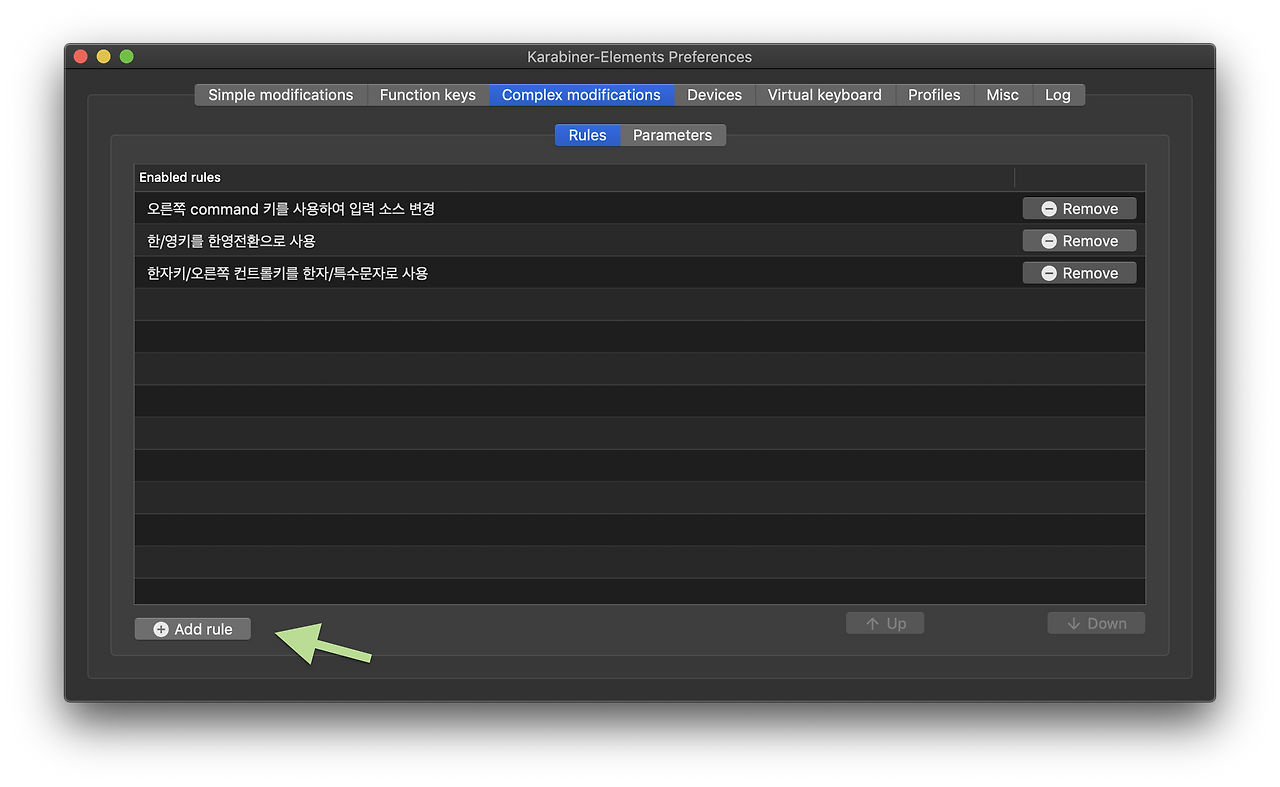This screenshot has height=787, width=1280.
Task: Switch to the Misc tab
Action: 1002,95
